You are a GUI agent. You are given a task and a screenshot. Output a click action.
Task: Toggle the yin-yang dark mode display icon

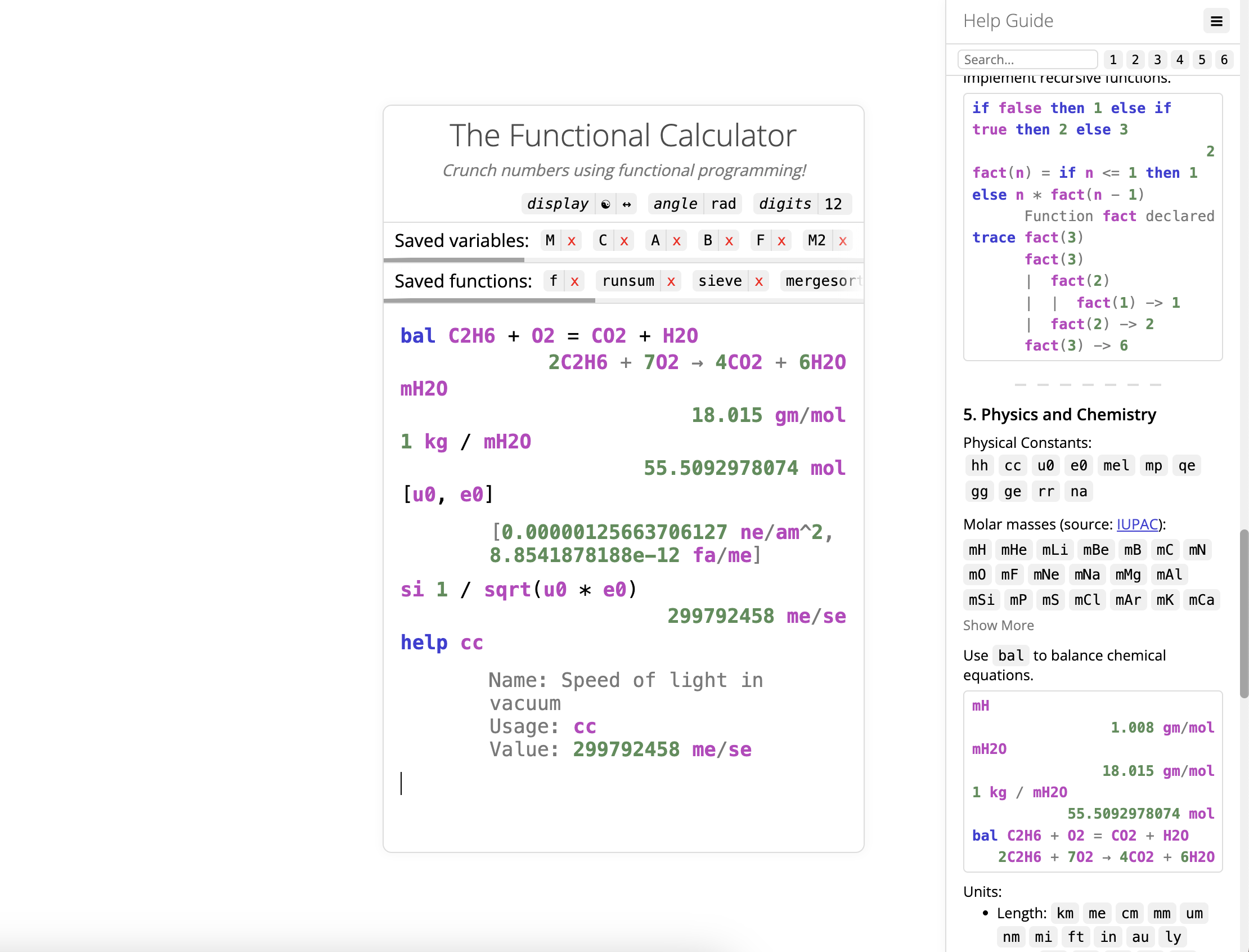point(605,204)
